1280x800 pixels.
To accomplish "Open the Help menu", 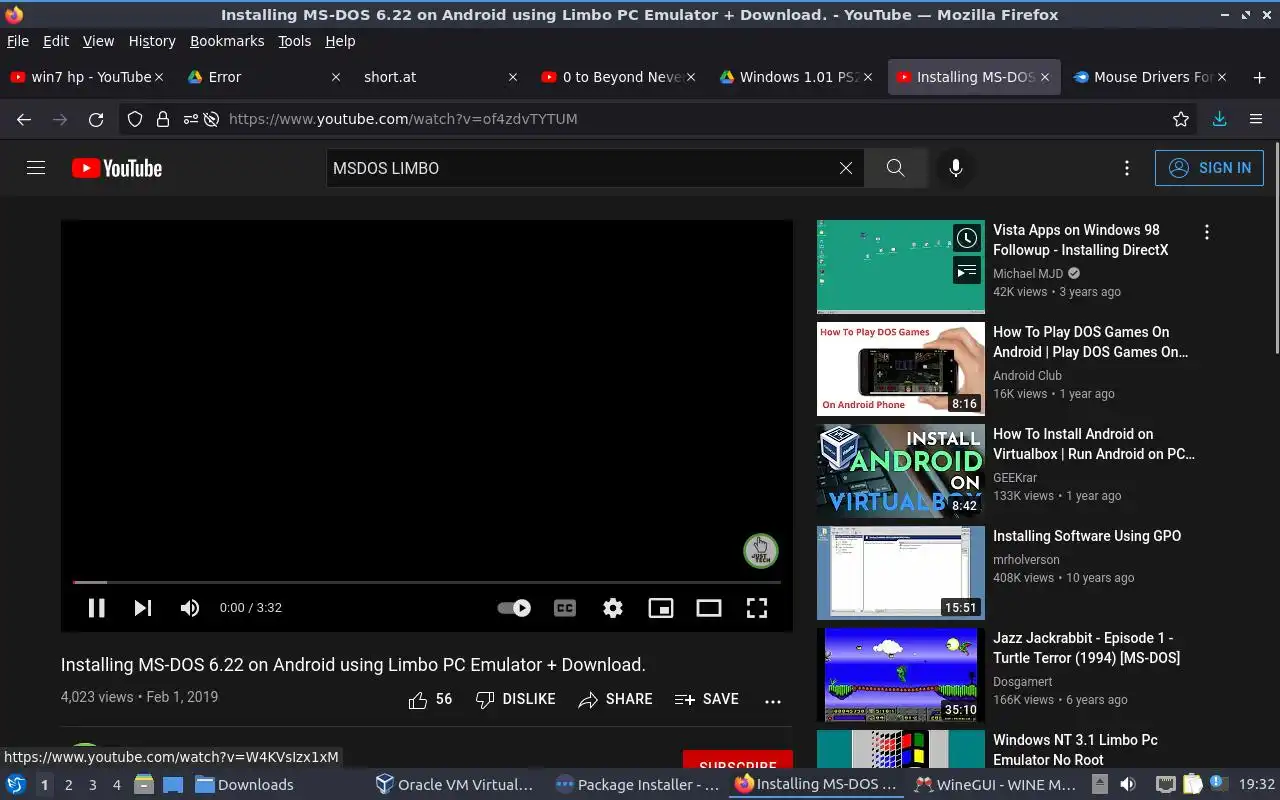I will point(340,41).
